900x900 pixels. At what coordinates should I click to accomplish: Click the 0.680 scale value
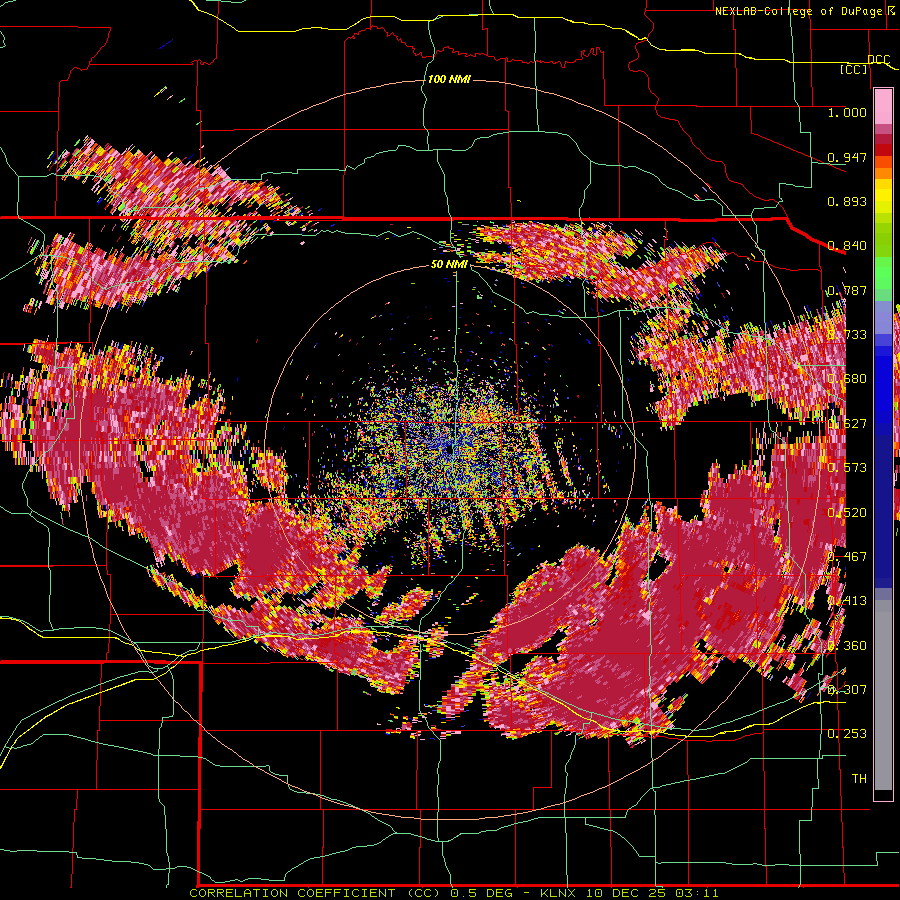coord(847,379)
